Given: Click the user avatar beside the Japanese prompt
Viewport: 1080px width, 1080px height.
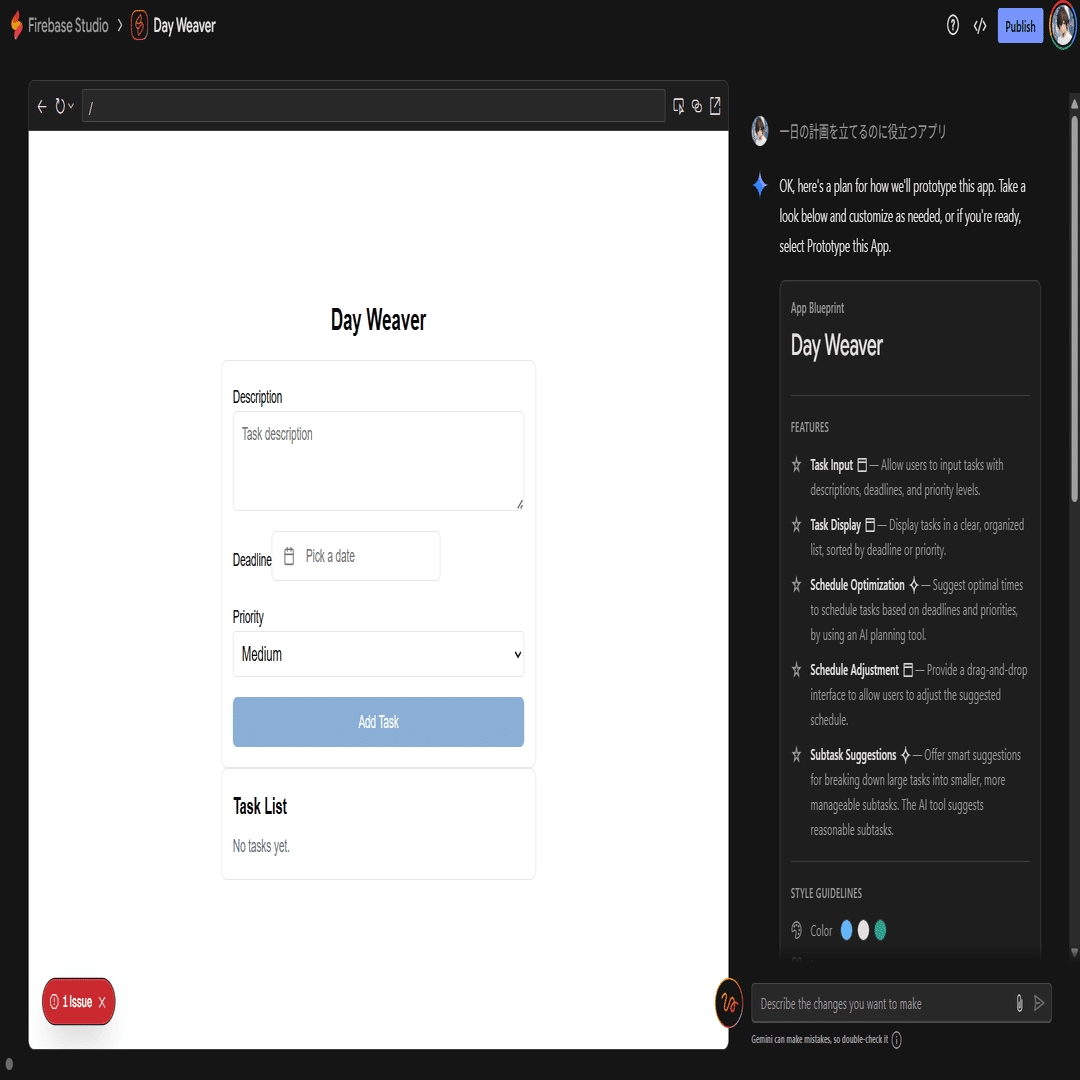Looking at the screenshot, I should point(760,131).
